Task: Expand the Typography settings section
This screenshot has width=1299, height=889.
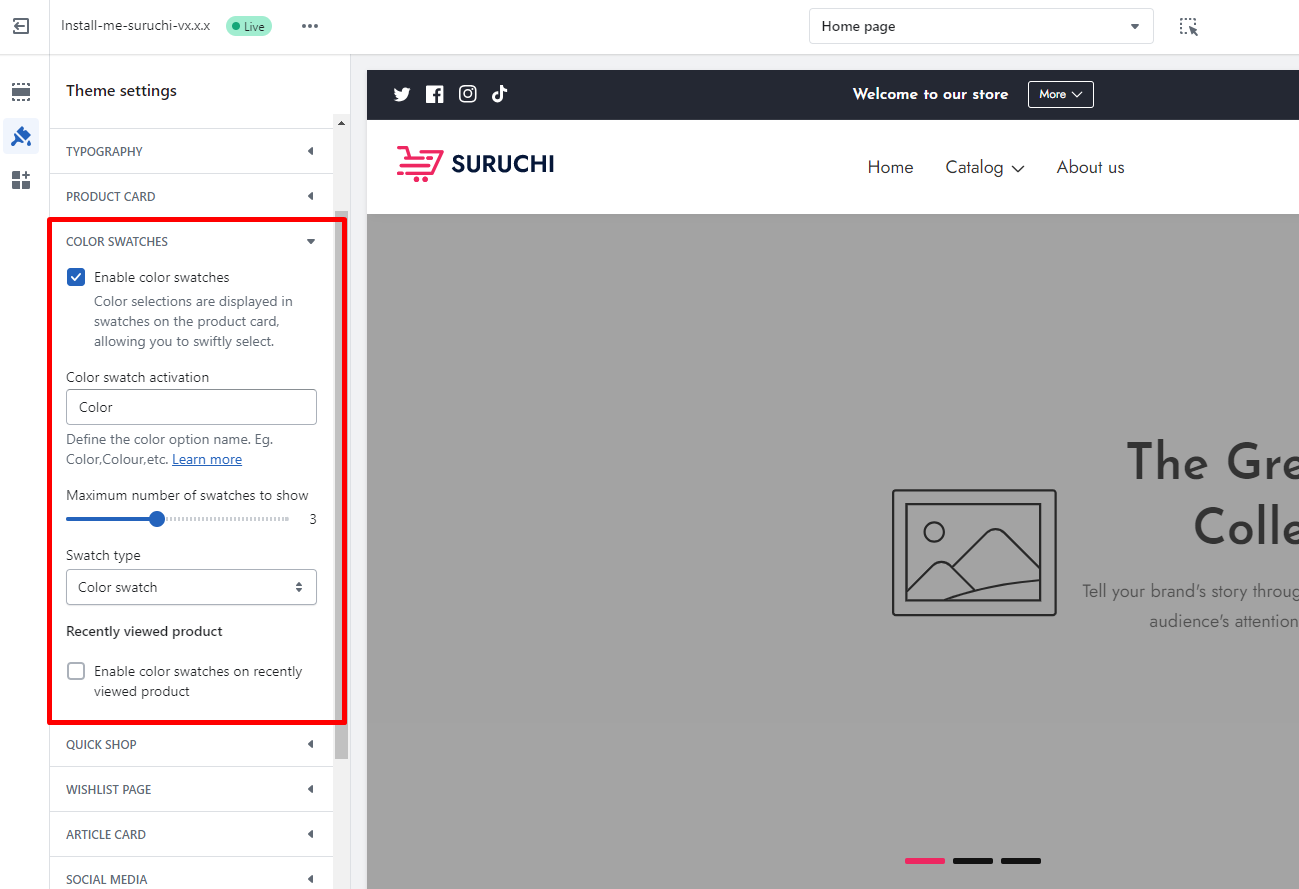Action: pyautogui.click(x=190, y=151)
